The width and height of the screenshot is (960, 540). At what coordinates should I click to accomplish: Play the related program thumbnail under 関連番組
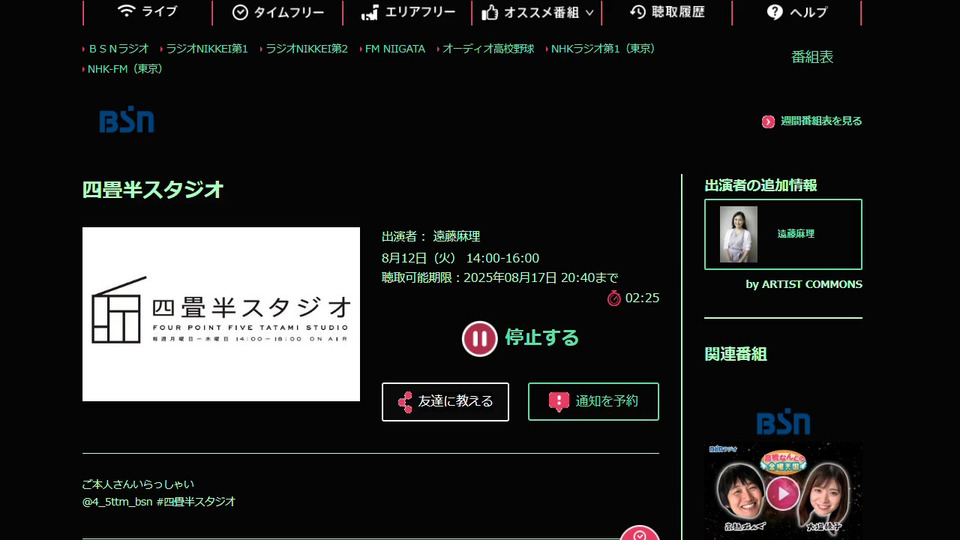(782, 493)
